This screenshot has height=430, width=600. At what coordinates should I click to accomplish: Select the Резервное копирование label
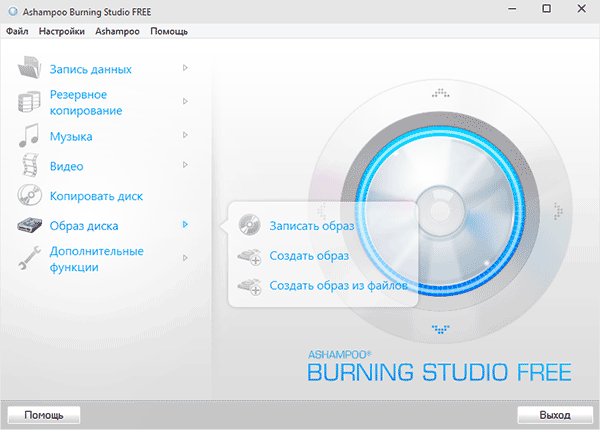[86, 103]
